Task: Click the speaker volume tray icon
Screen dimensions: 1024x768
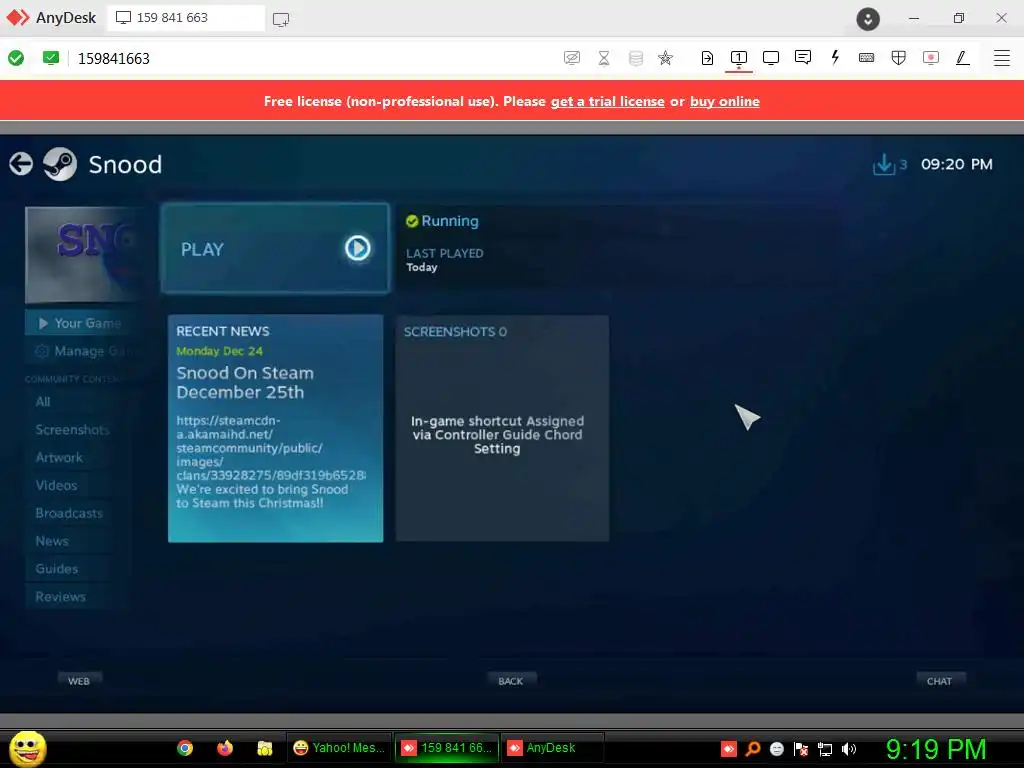Action: (849, 748)
